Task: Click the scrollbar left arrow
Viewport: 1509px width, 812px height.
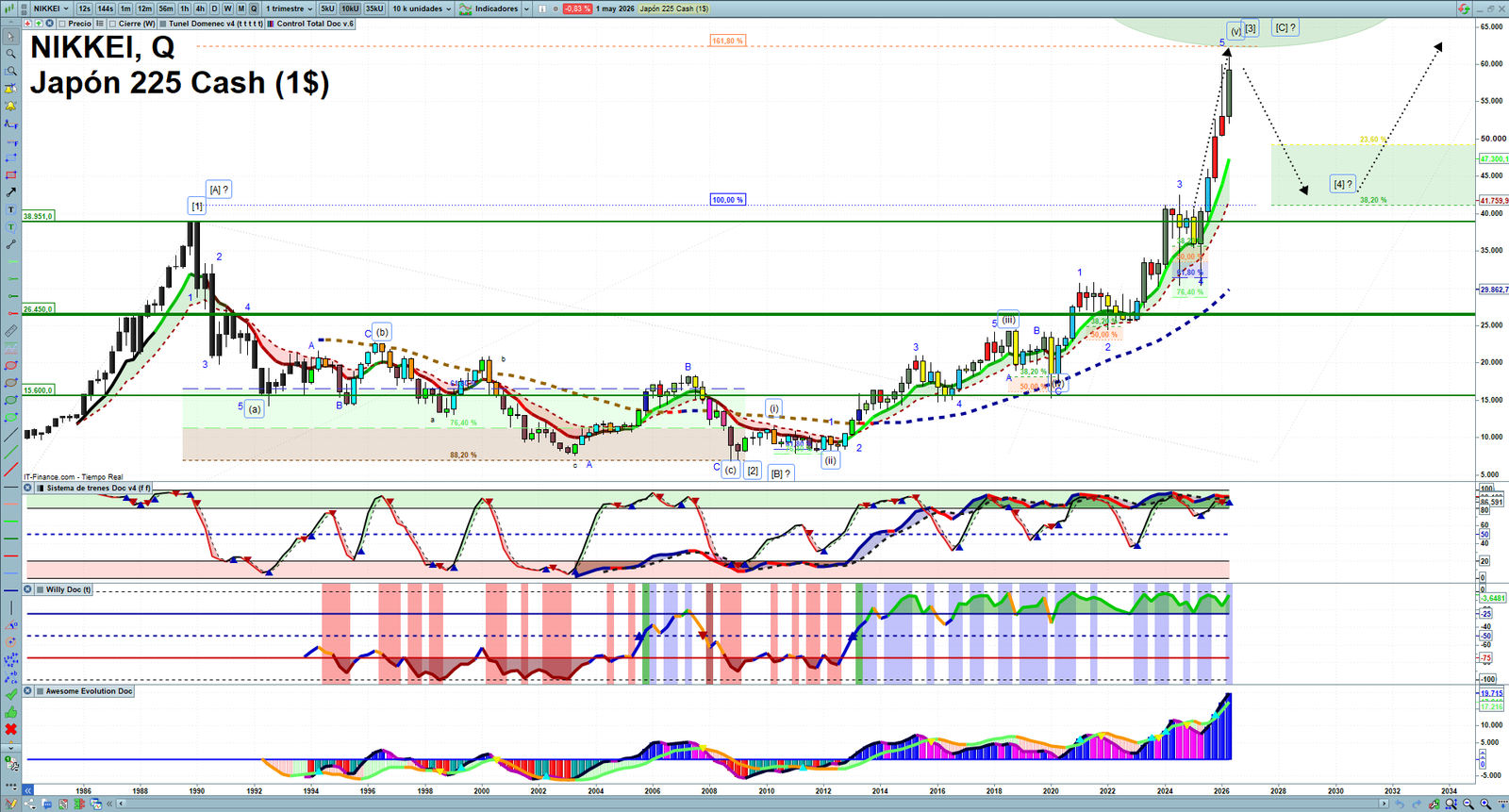Action: point(123,804)
